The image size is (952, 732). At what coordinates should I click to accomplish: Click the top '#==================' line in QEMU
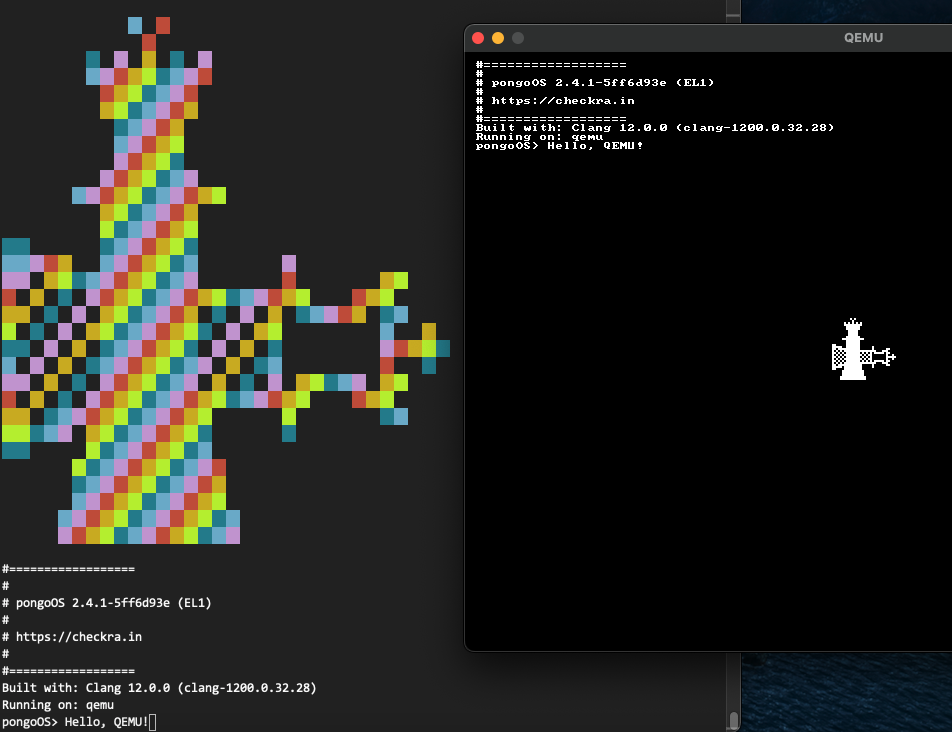click(551, 65)
